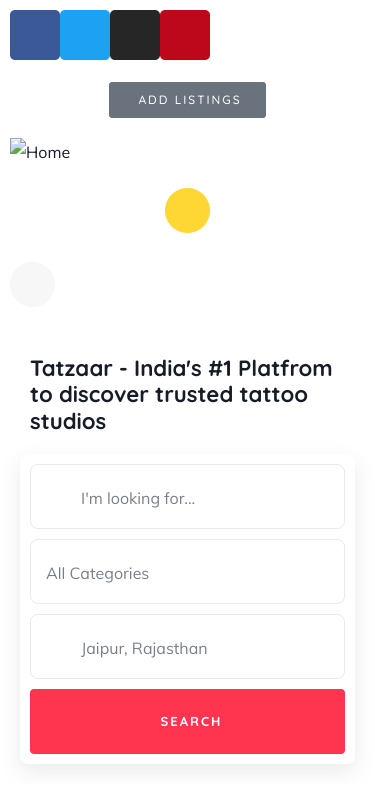Click inside the keyword search box
The image size is (375, 812).
(x=188, y=497)
